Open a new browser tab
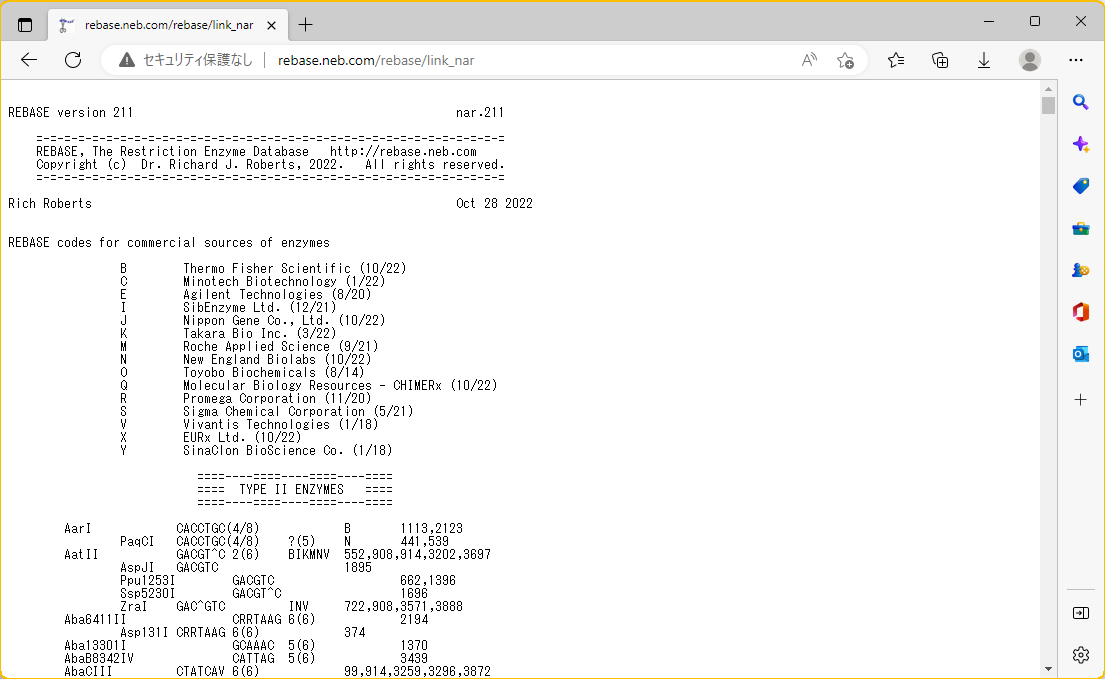The image size is (1105, 679). click(x=305, y=25)
